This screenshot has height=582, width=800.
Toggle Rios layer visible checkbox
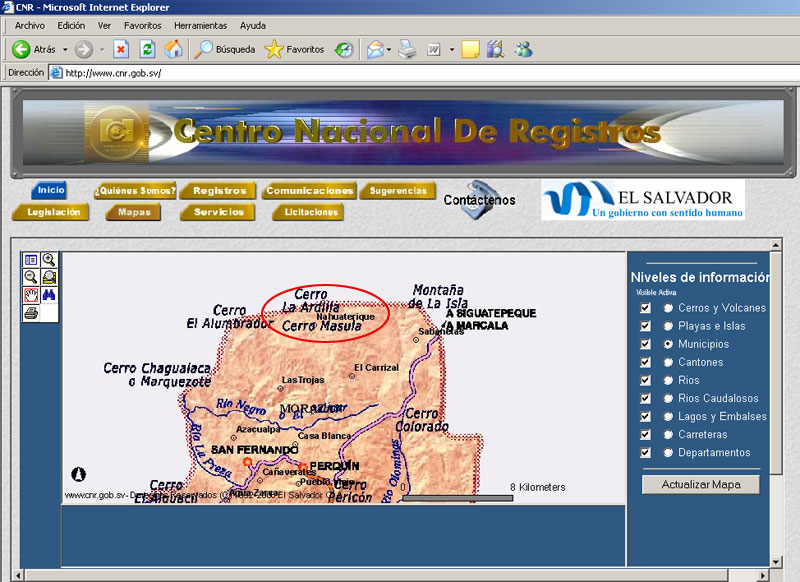pos(645,380)
